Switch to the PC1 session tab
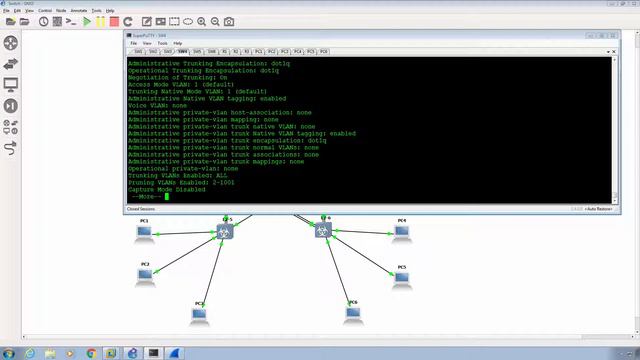Image resolution: width=640 pixels, height=360 pixels. [258, 52]
